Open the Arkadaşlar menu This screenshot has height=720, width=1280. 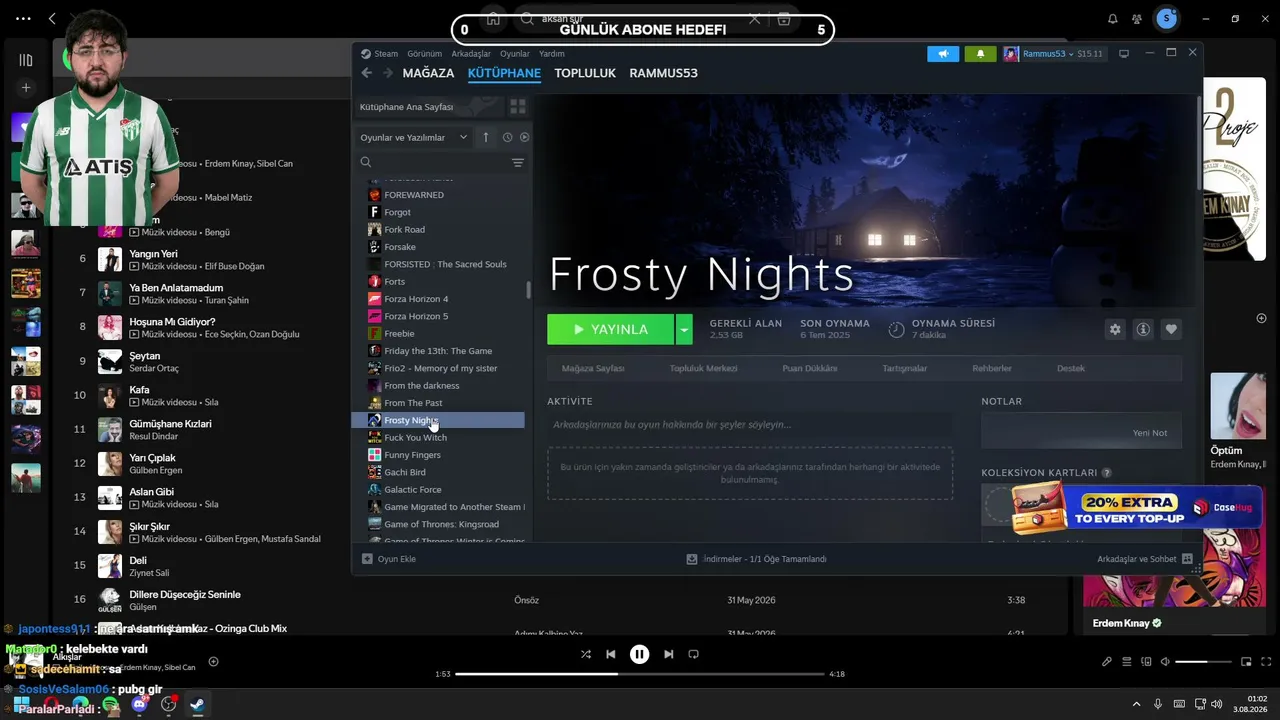tap(471, 54)
